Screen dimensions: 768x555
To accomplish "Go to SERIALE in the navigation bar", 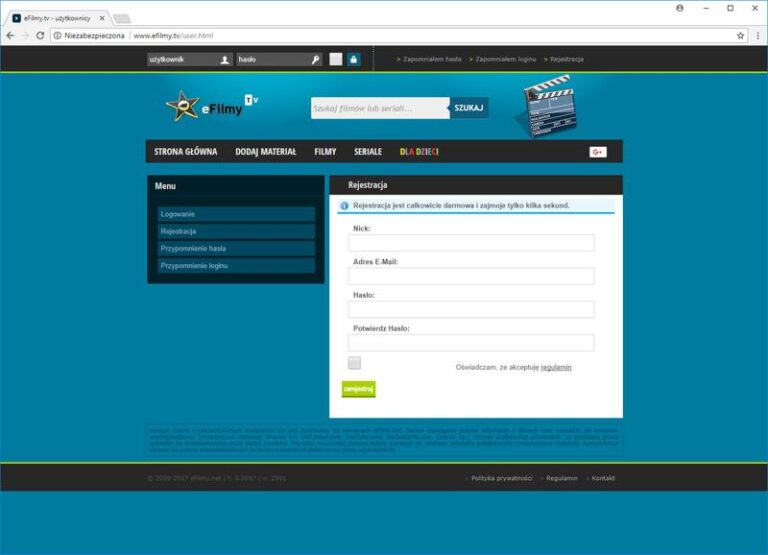I will coord(367,152).
